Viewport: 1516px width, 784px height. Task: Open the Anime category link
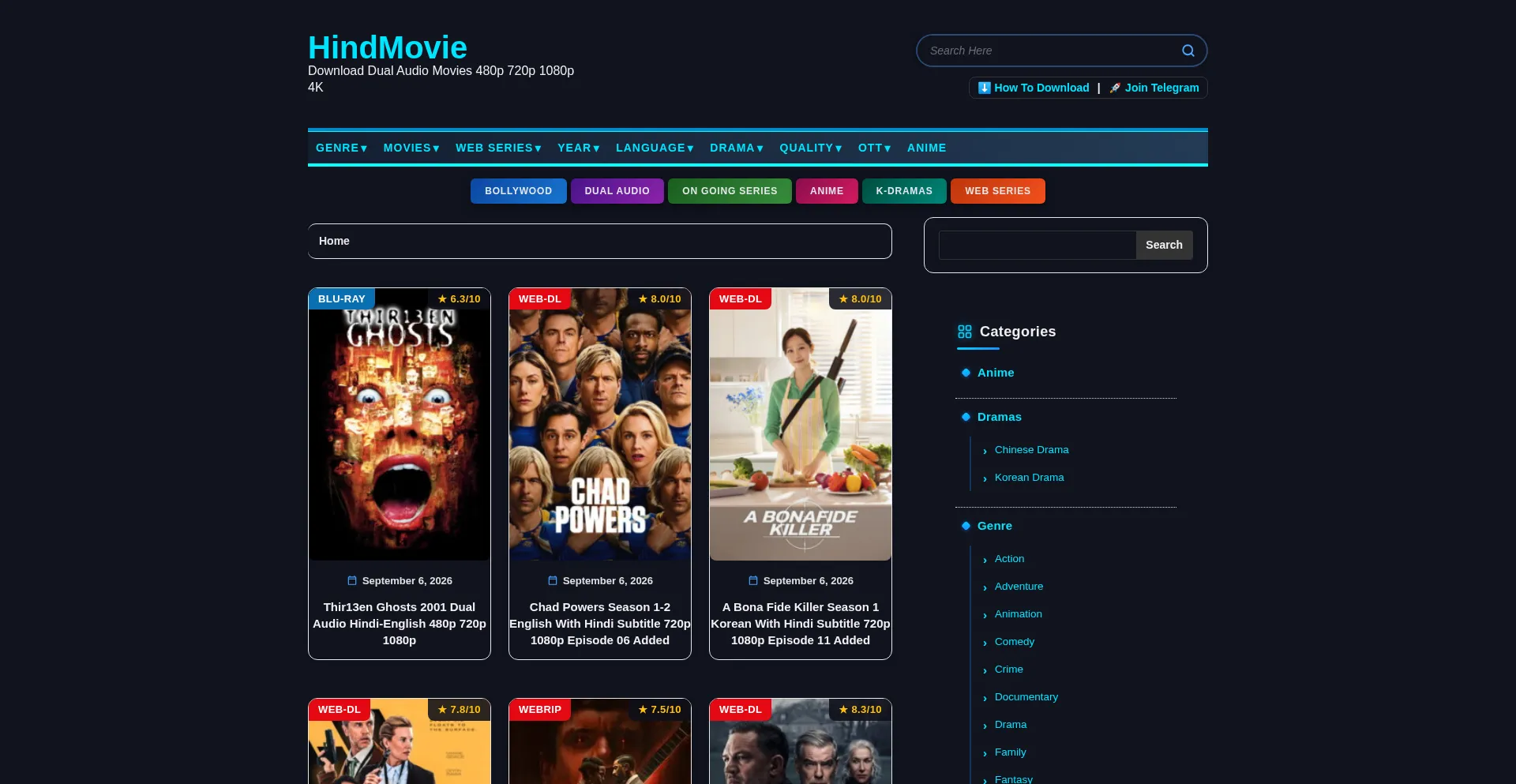(x=996, y=373)
